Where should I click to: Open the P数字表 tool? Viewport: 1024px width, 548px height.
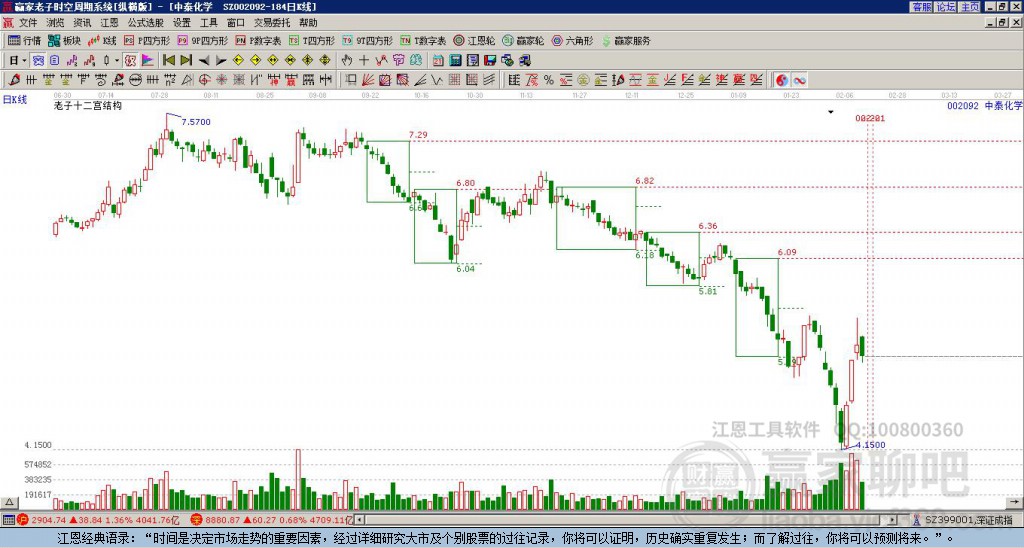tap(258, 40)
